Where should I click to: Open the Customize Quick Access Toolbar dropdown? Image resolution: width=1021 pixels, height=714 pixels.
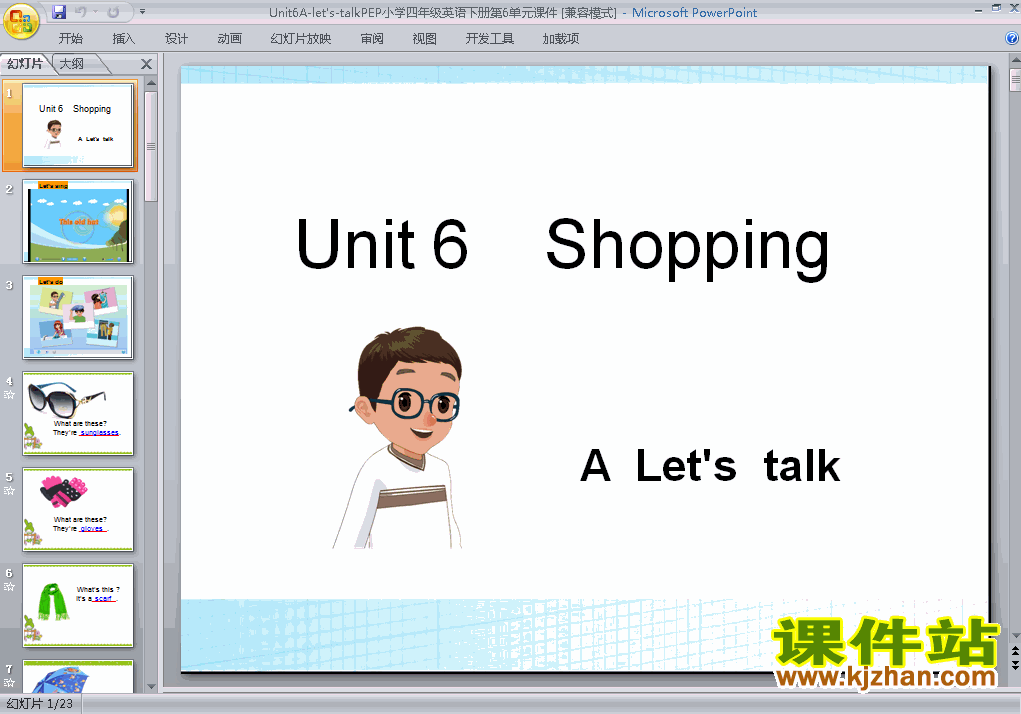tap(143, 12)
